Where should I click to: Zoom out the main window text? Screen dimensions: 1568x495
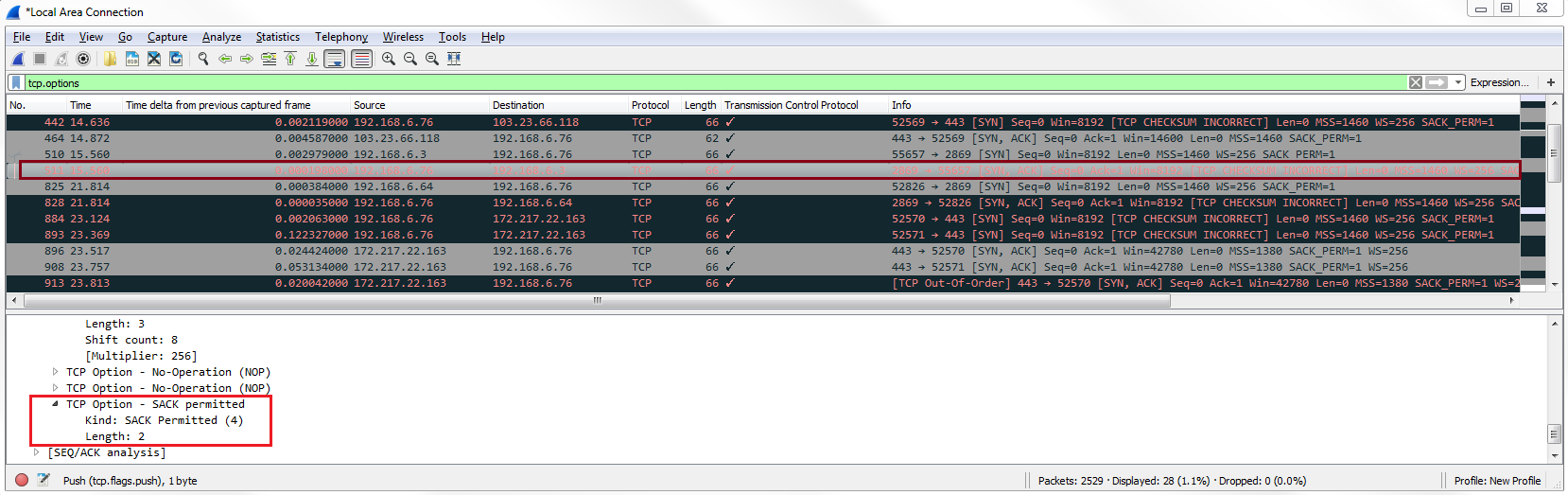(x=410, y=59)
